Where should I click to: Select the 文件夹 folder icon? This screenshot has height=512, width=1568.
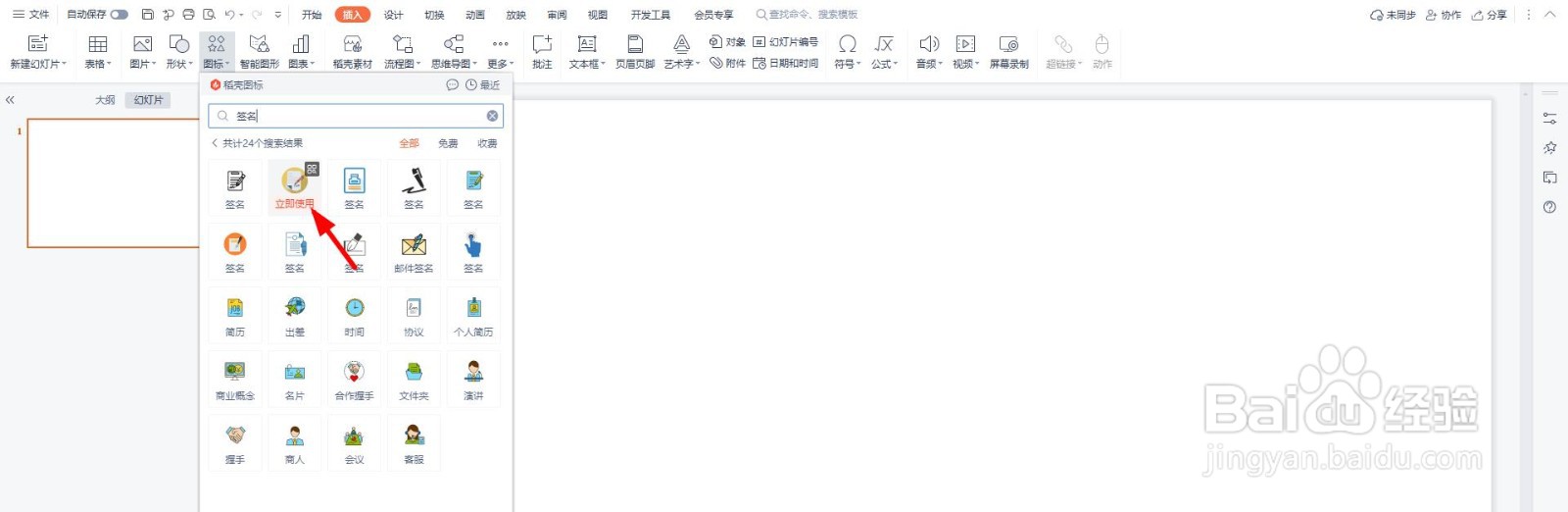click(414, 379)
